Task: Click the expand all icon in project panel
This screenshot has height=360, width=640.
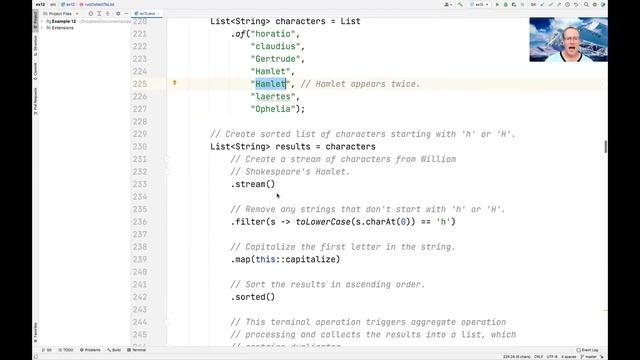Action: [99, 14]
